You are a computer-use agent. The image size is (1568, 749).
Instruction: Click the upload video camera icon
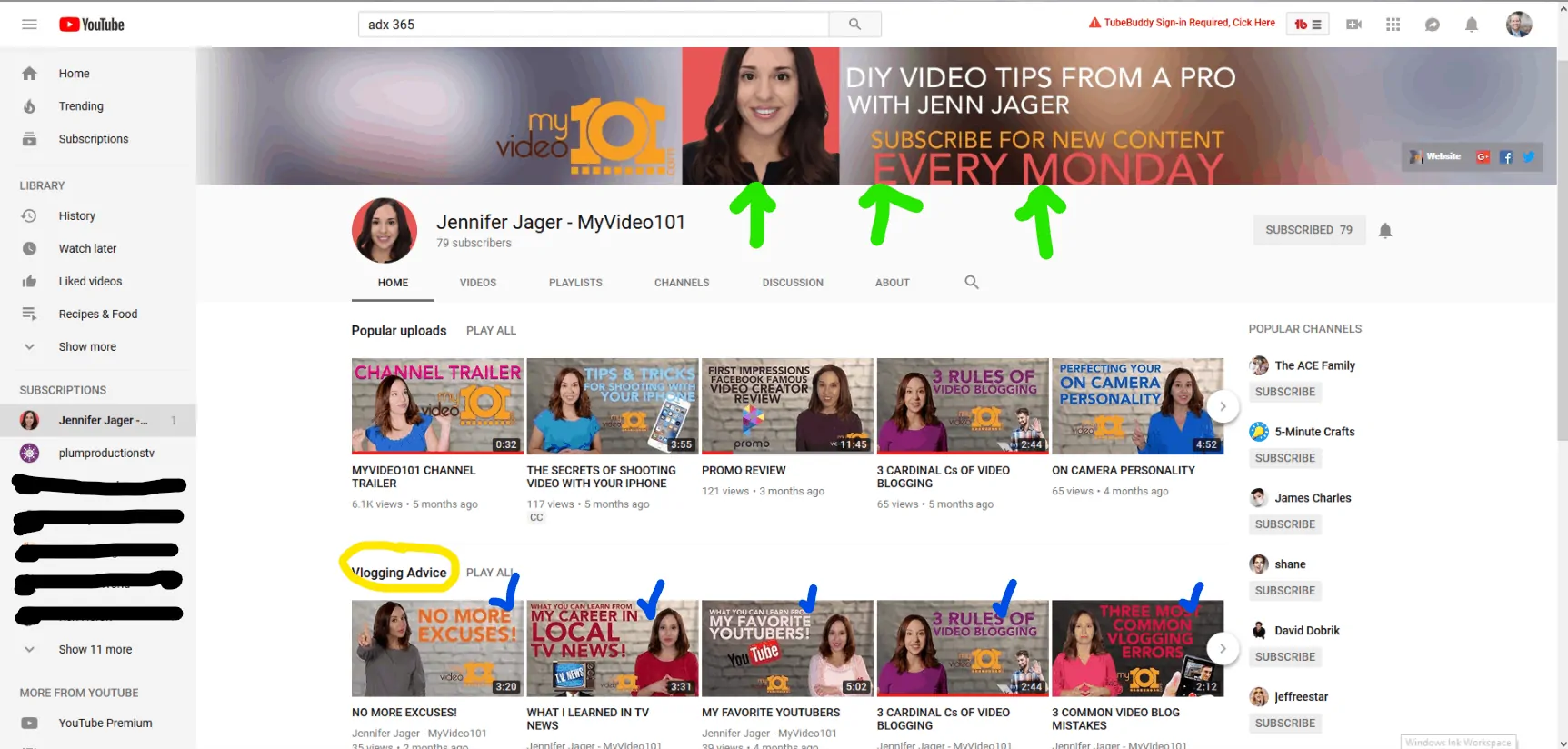[x=1353, y=25]
